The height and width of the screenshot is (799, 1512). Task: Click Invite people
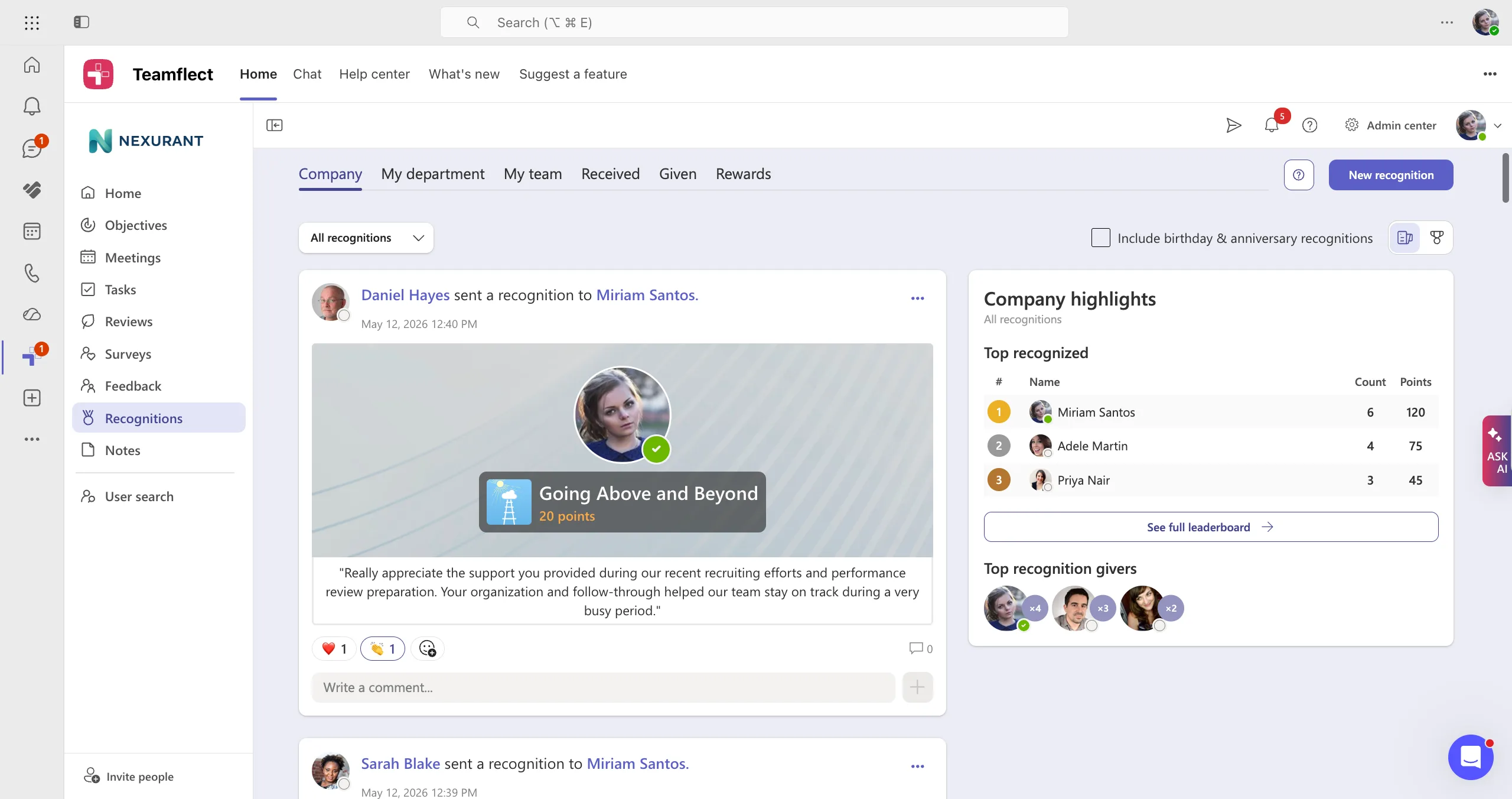click(129, 776)
